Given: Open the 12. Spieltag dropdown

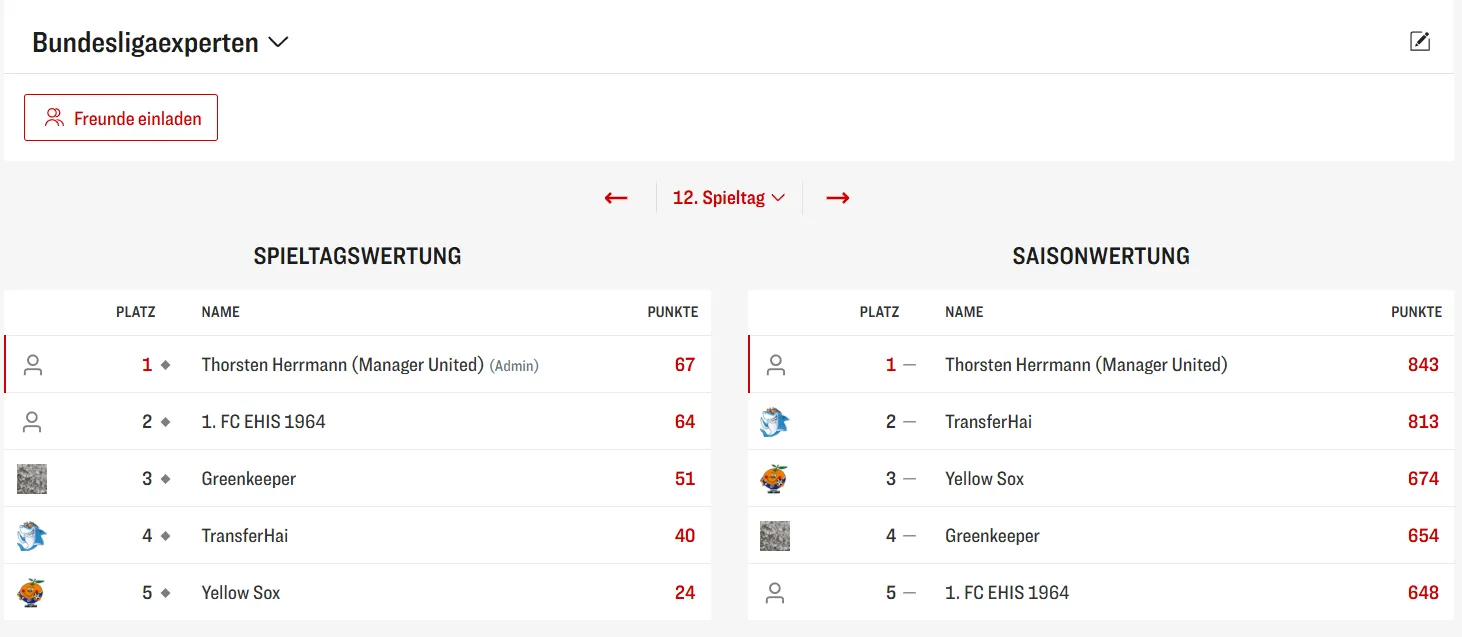Looking at the screenshot, I should coord(728,198).
